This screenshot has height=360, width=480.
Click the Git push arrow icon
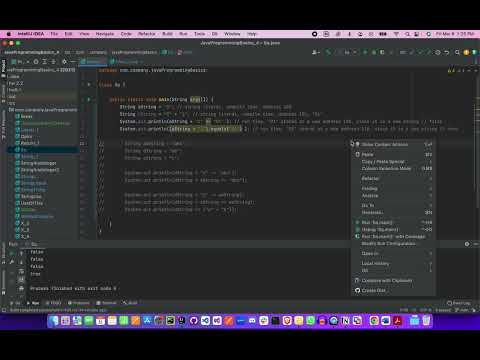[x=429, y=52]
